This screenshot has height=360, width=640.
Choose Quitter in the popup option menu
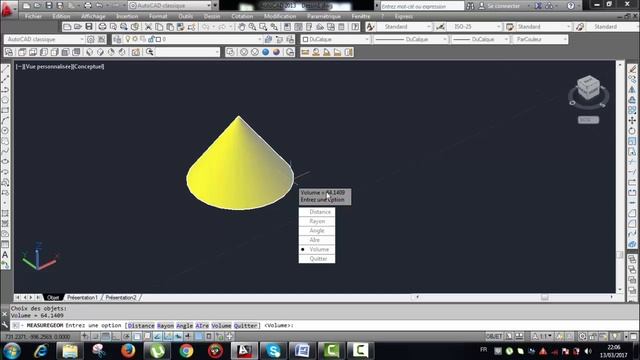tap(317, 259)
